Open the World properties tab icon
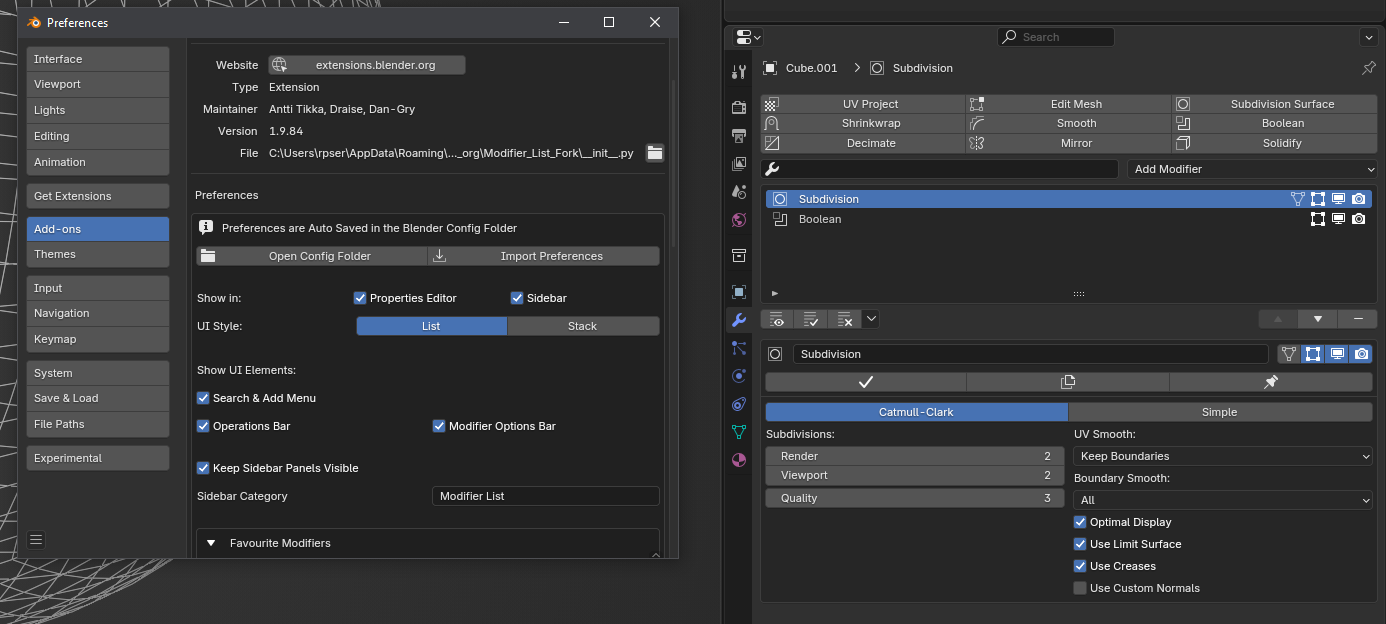This screenshot has height=624, width=1386. tap(739, 219)
